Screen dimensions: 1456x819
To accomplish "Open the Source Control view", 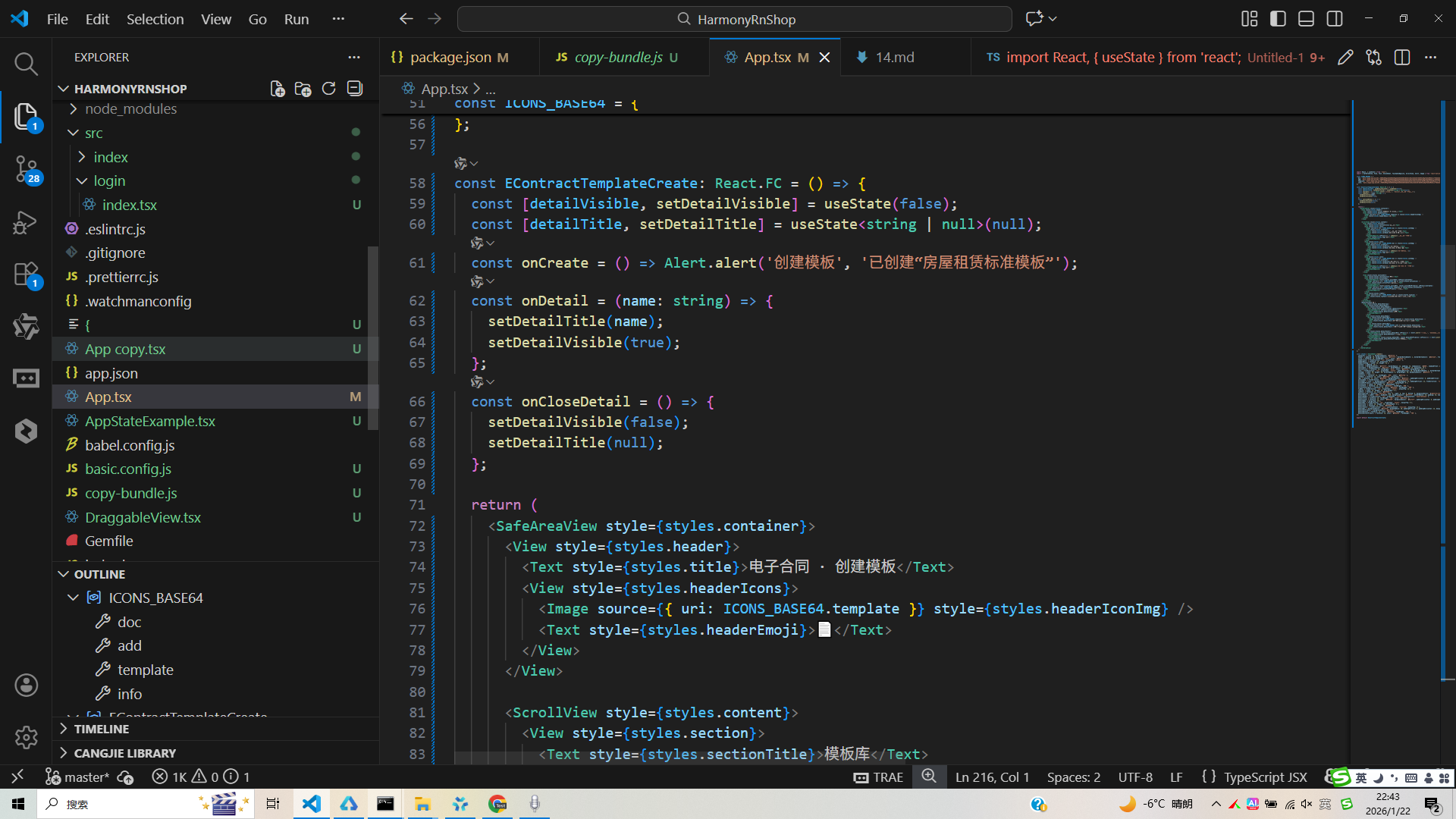I will tap(26, 168).
